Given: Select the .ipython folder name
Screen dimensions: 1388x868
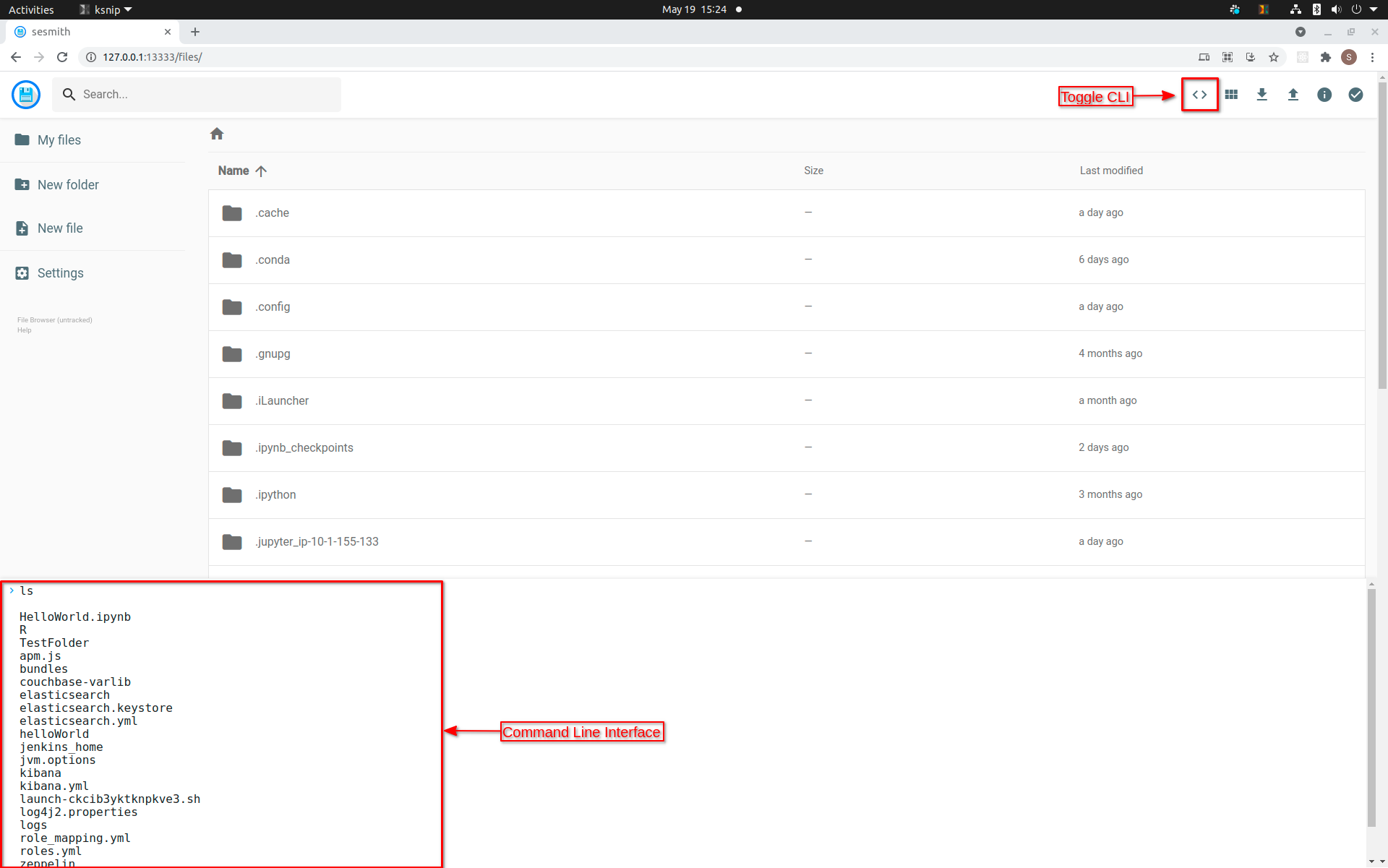Looking at the screenshot, I should point(275,495).
